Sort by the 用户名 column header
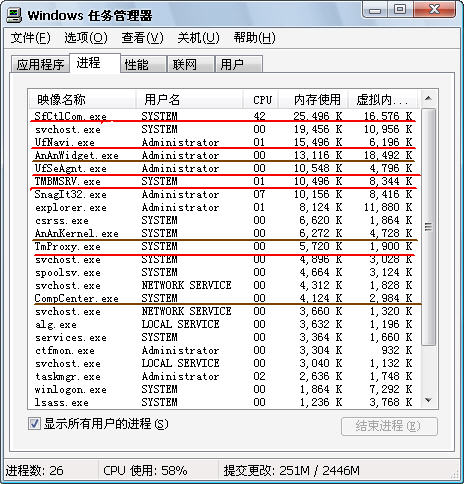This screenshot has width=464, height=484. coord(189,100)
